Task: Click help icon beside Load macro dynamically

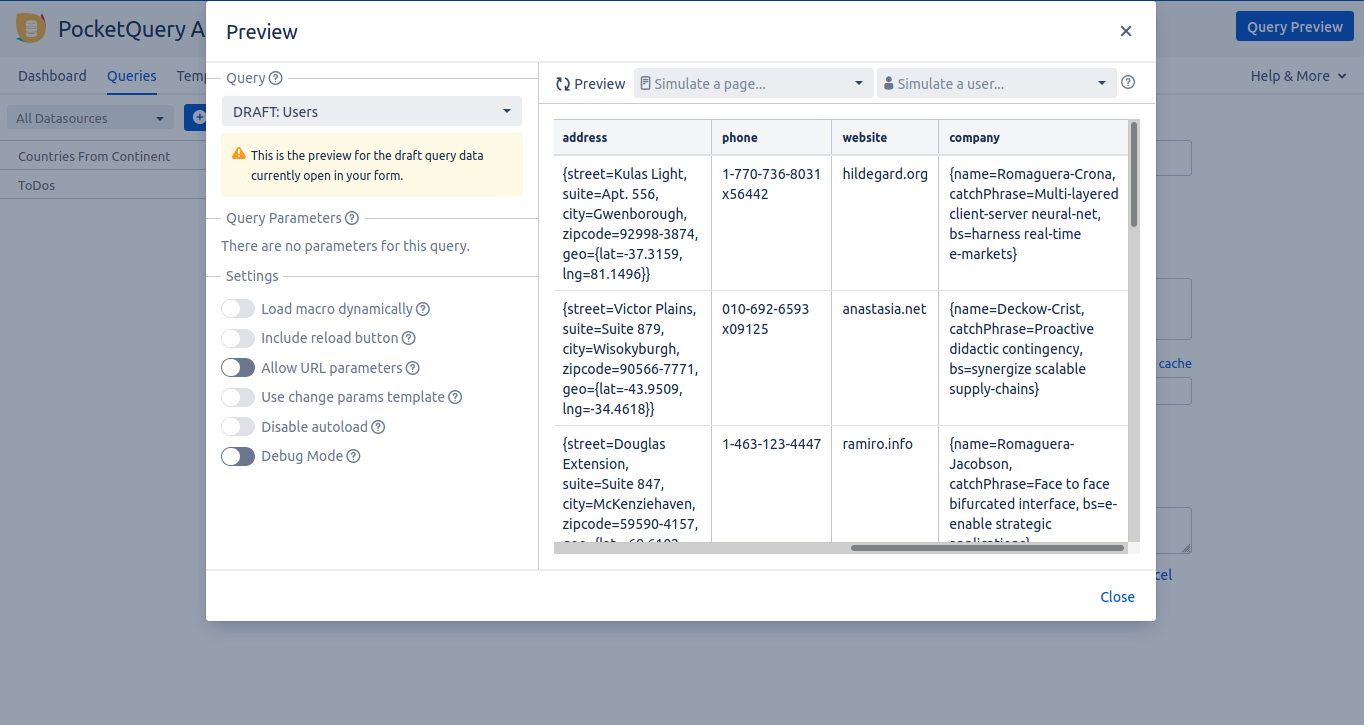Action: click(423, 309)
